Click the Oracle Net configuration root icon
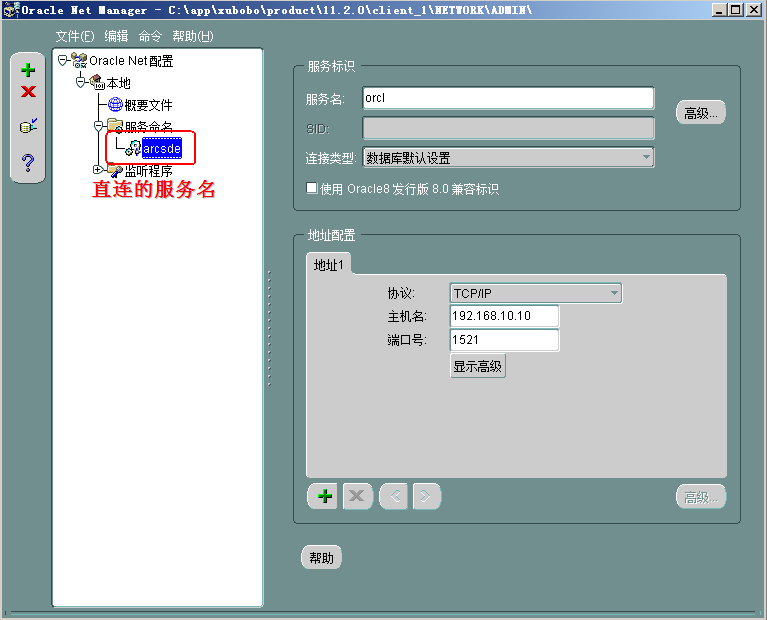Screen dimensions: 767x620 click(x=79, y=60)
